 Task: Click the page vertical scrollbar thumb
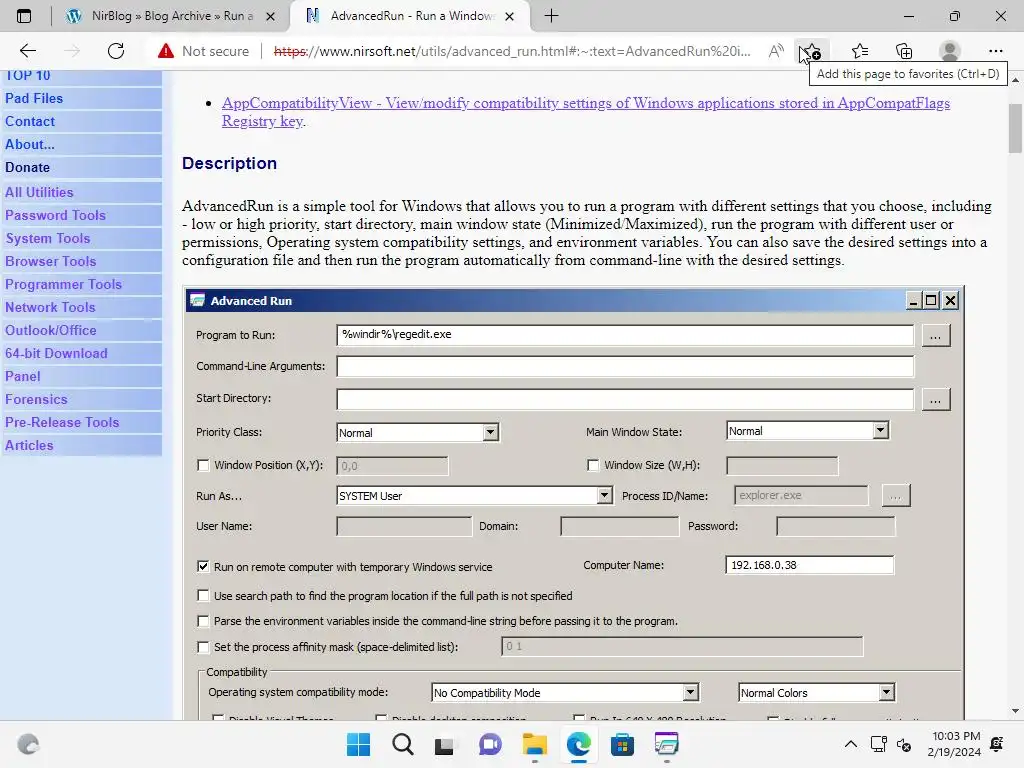coord(1015,128)
